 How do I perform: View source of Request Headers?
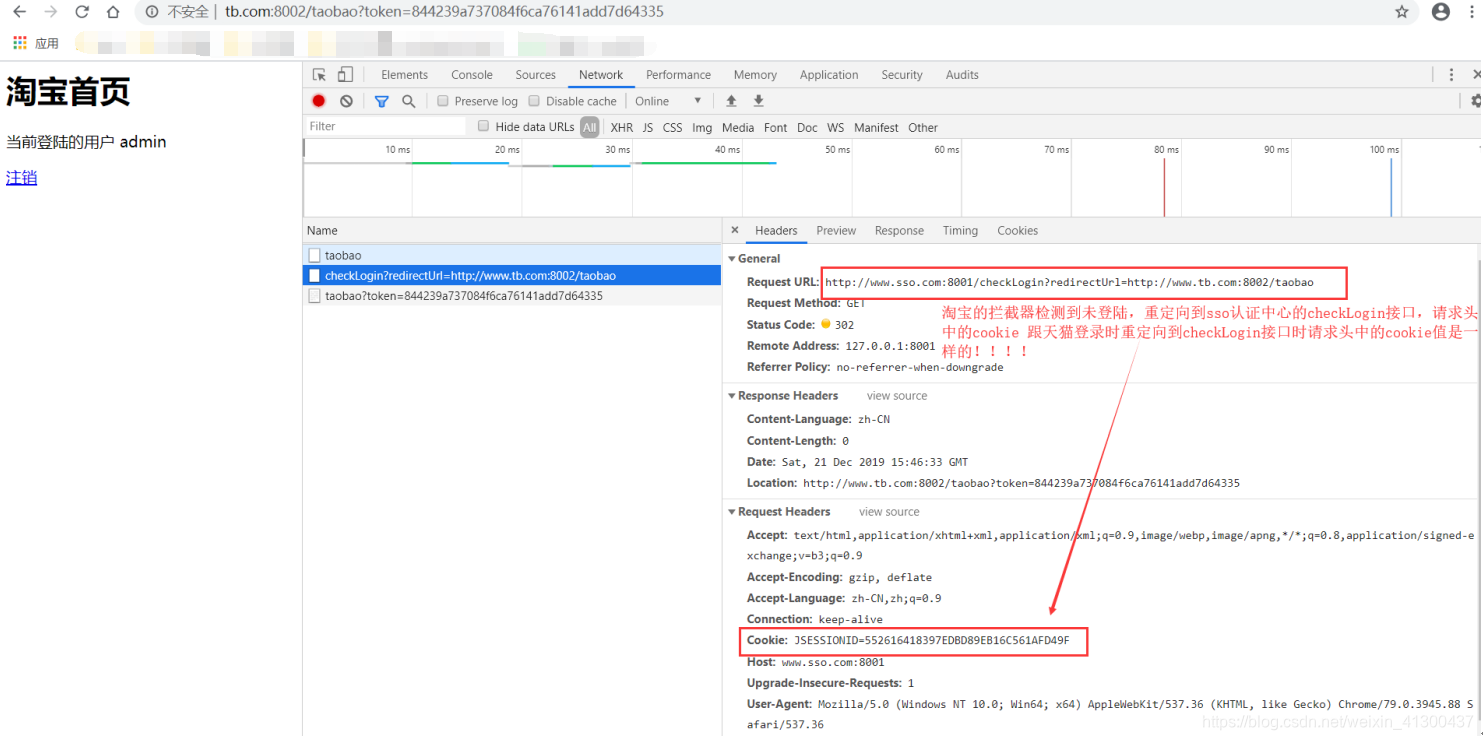pyautogui.click(x=889, y=512)
